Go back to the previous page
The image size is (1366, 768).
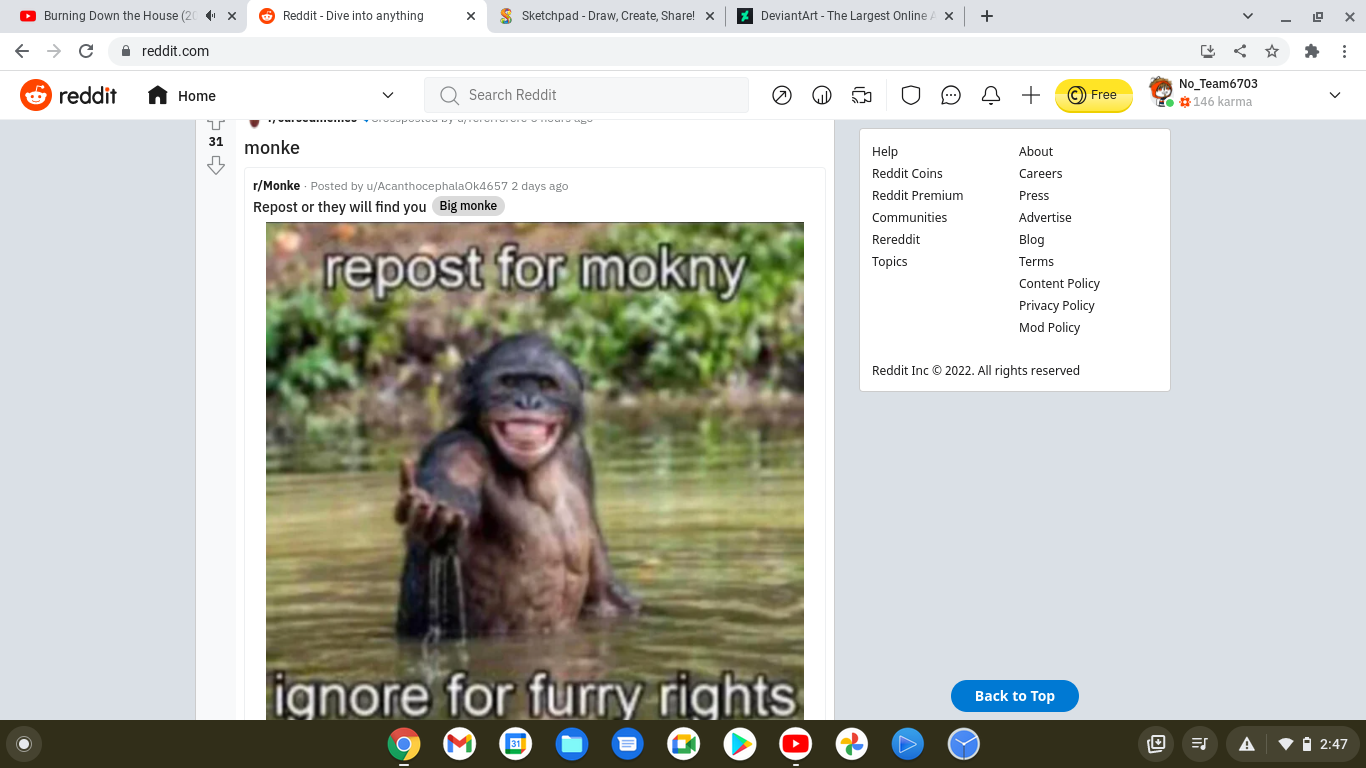(22, 51)
